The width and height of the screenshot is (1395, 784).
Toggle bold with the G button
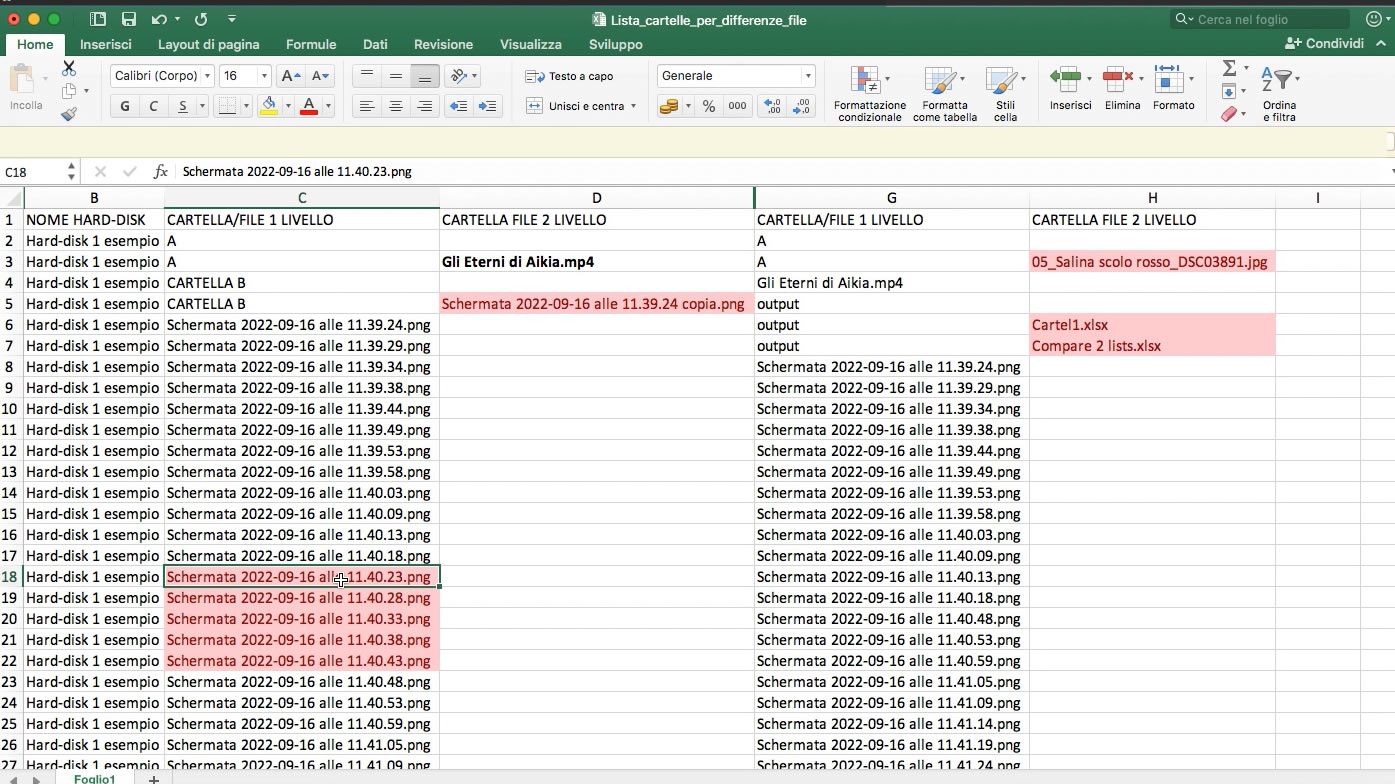[125, 106]
